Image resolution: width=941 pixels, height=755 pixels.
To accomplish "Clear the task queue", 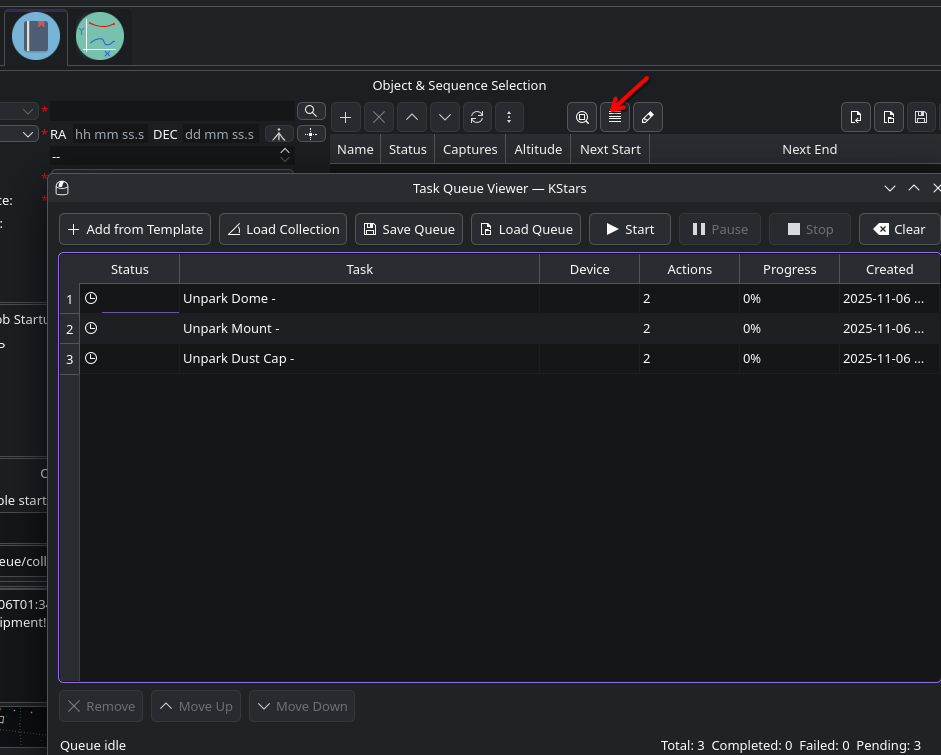I will coord(899,229).
